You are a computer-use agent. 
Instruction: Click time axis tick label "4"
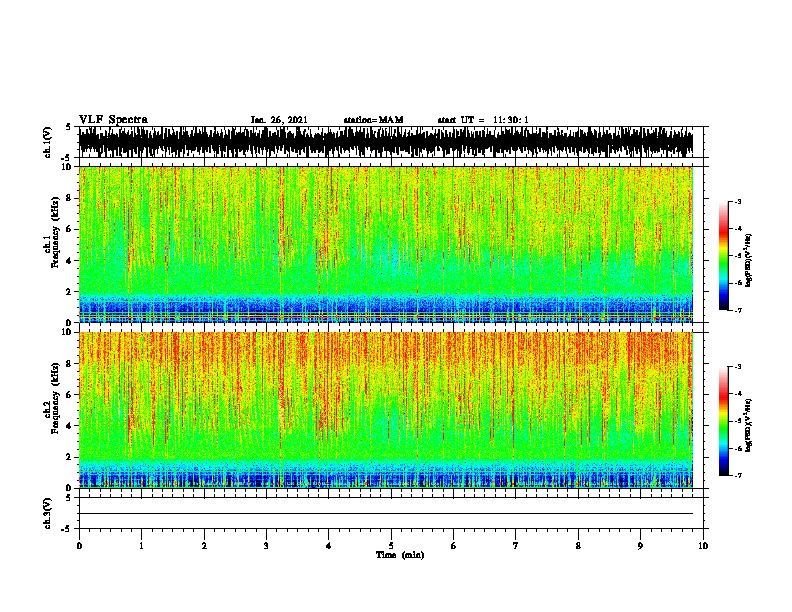[329, 546]
